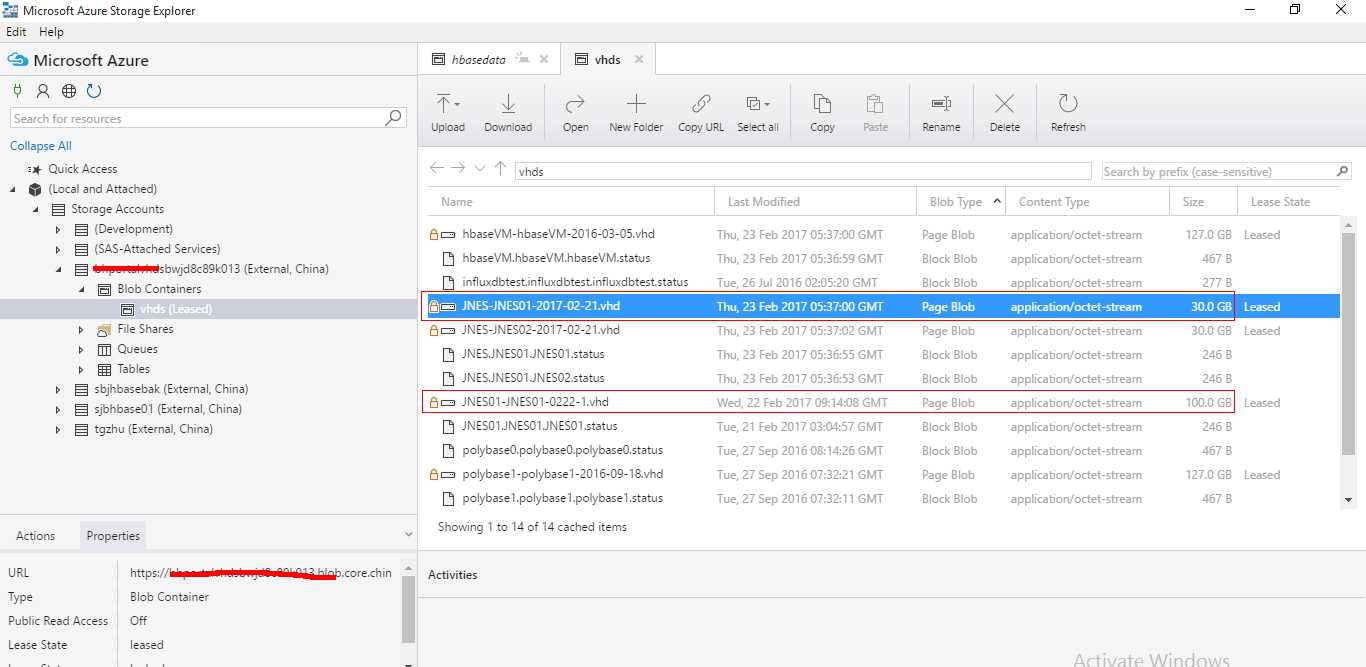1366x667 pixels.
Task: Collapse the bottom panel with the chevron
Action: tap(407, 535)
